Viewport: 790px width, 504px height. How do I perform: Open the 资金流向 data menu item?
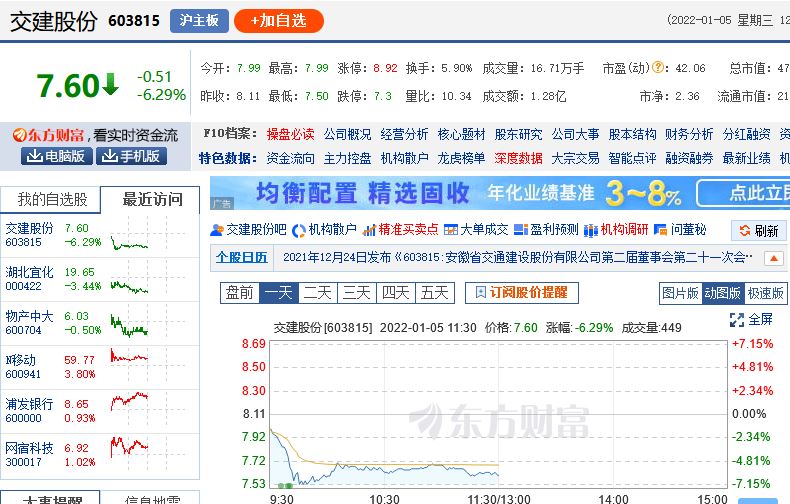click(290, 158)
